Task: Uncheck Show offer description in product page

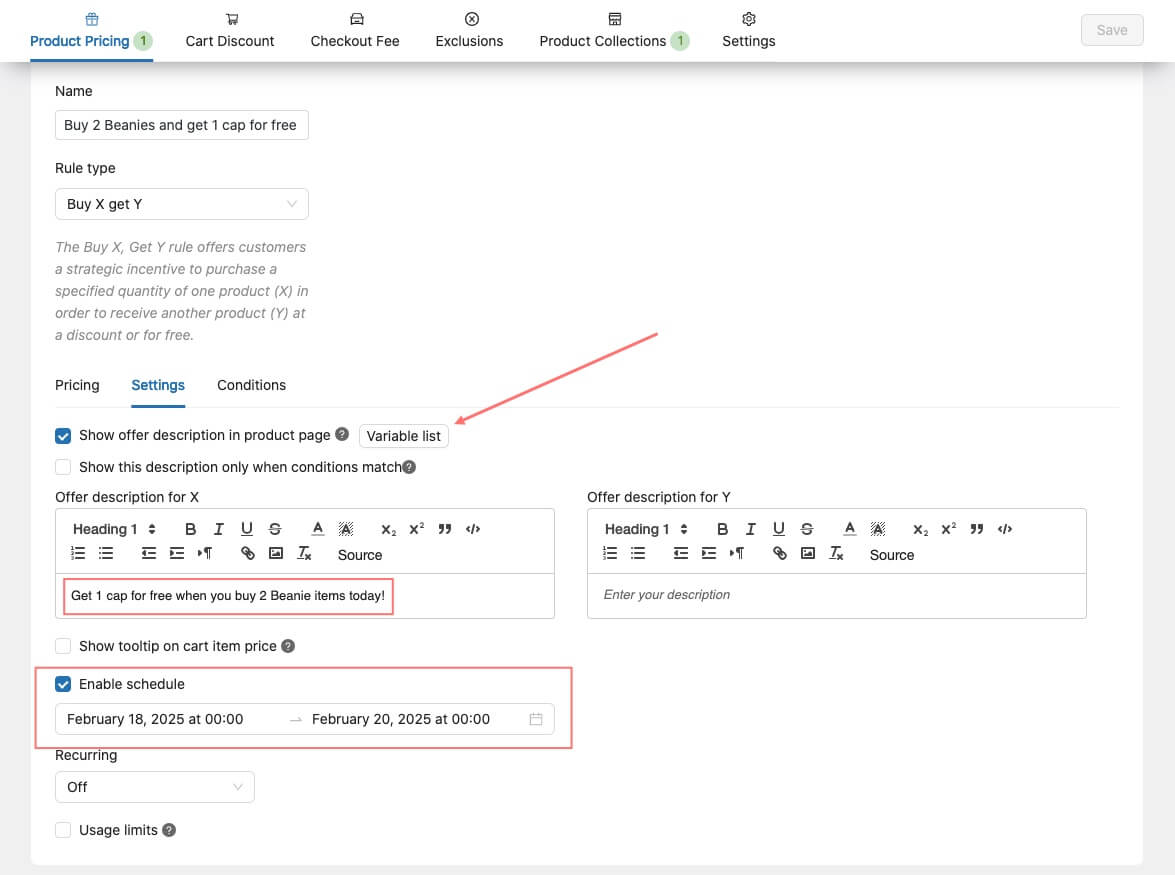Action: pyautogui.click(x=63, y=436)
